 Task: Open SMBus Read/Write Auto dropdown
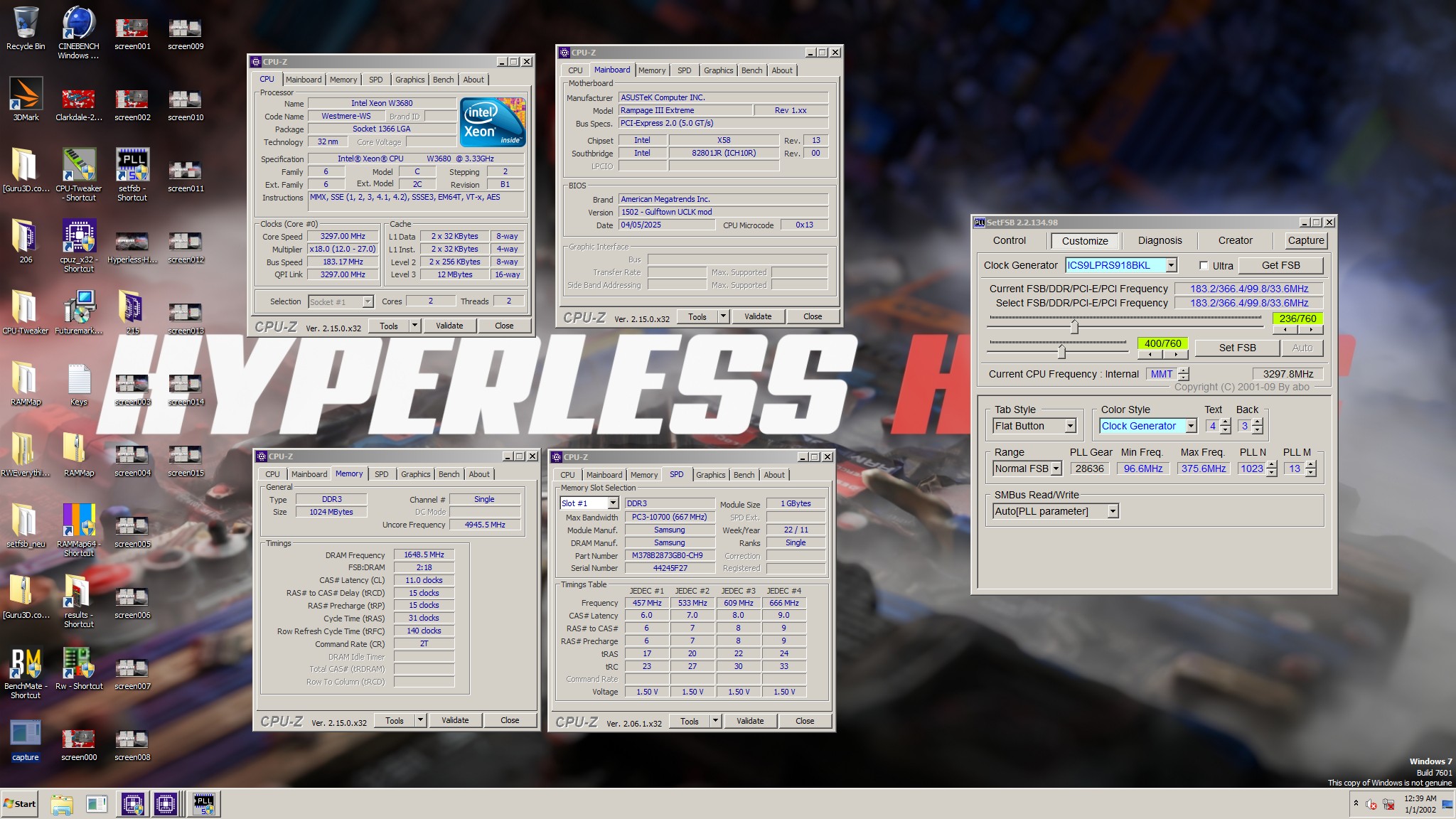pyautogui.click(x=1113, y=511)
